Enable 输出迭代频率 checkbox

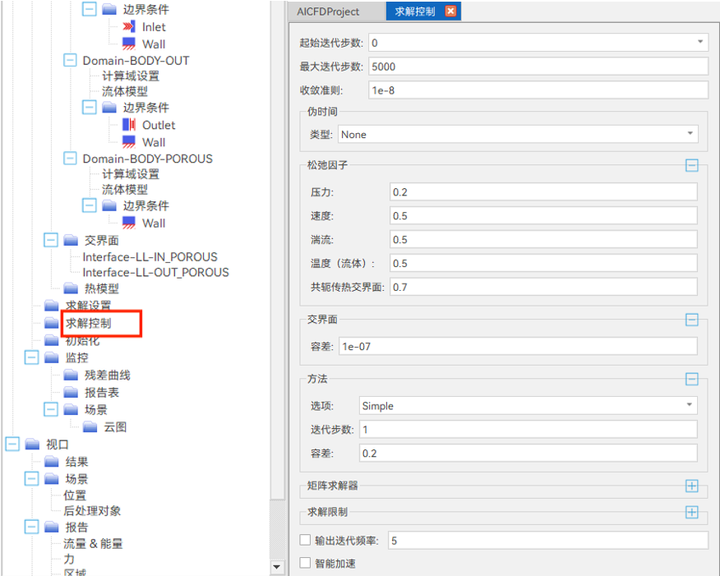pos(305,540)
